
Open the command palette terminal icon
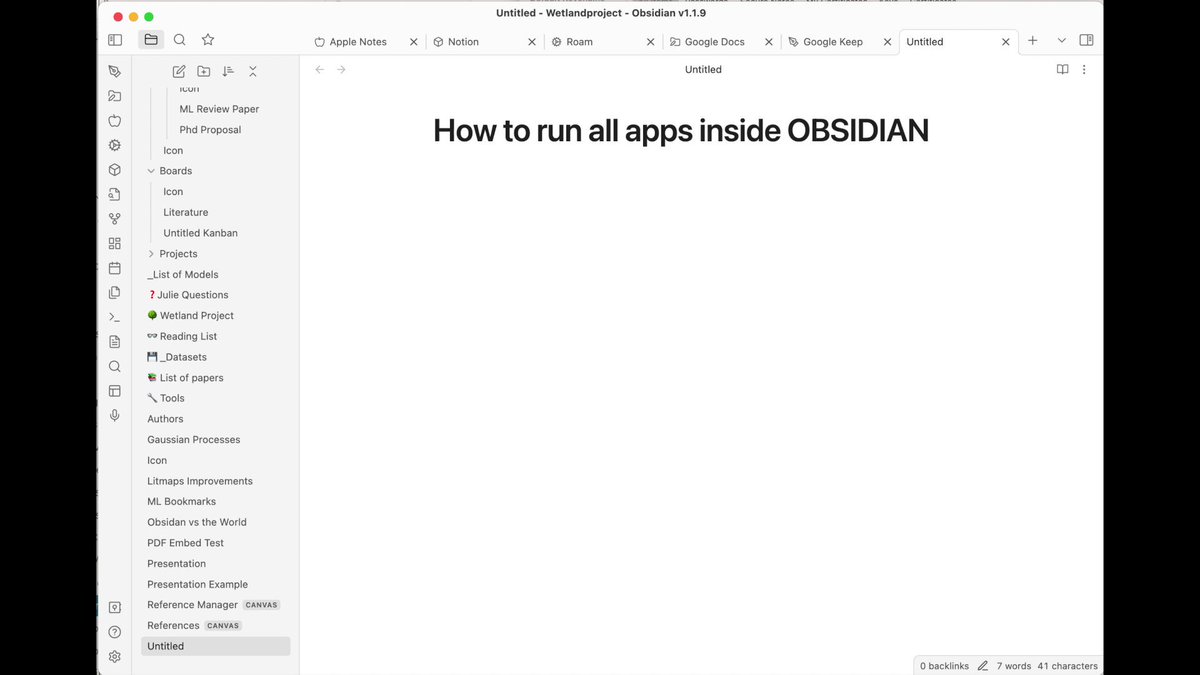115,317
